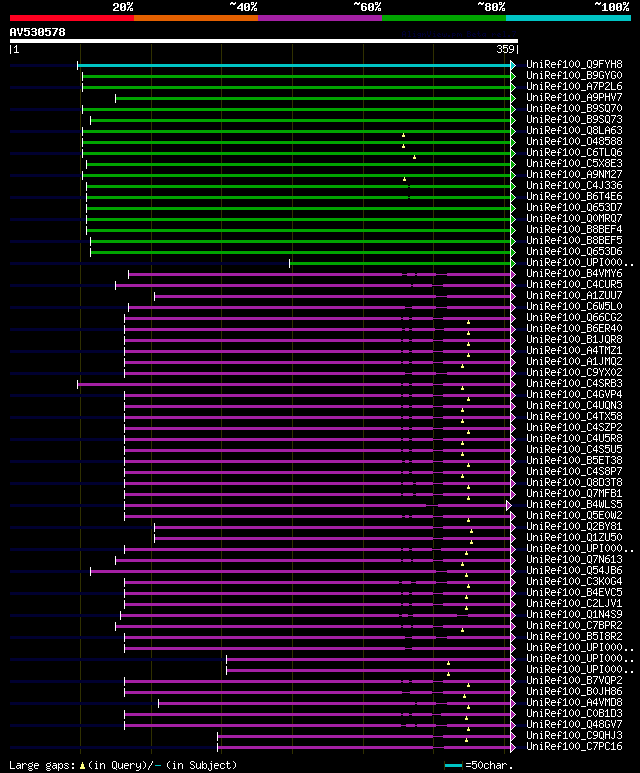Select hit label UniRef100_O48588
Screen dimensions: 640x773
[x=574, y=141]
